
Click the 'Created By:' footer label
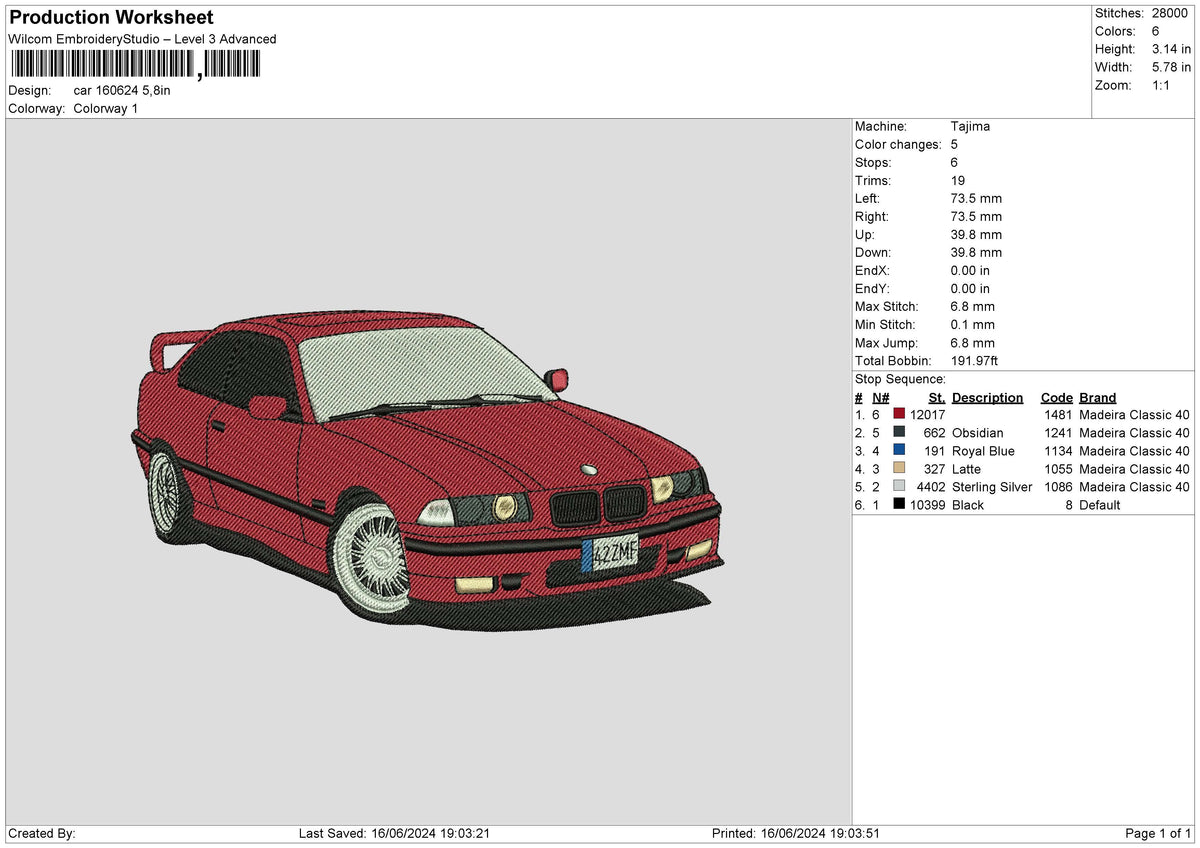(x=42, y=833)
